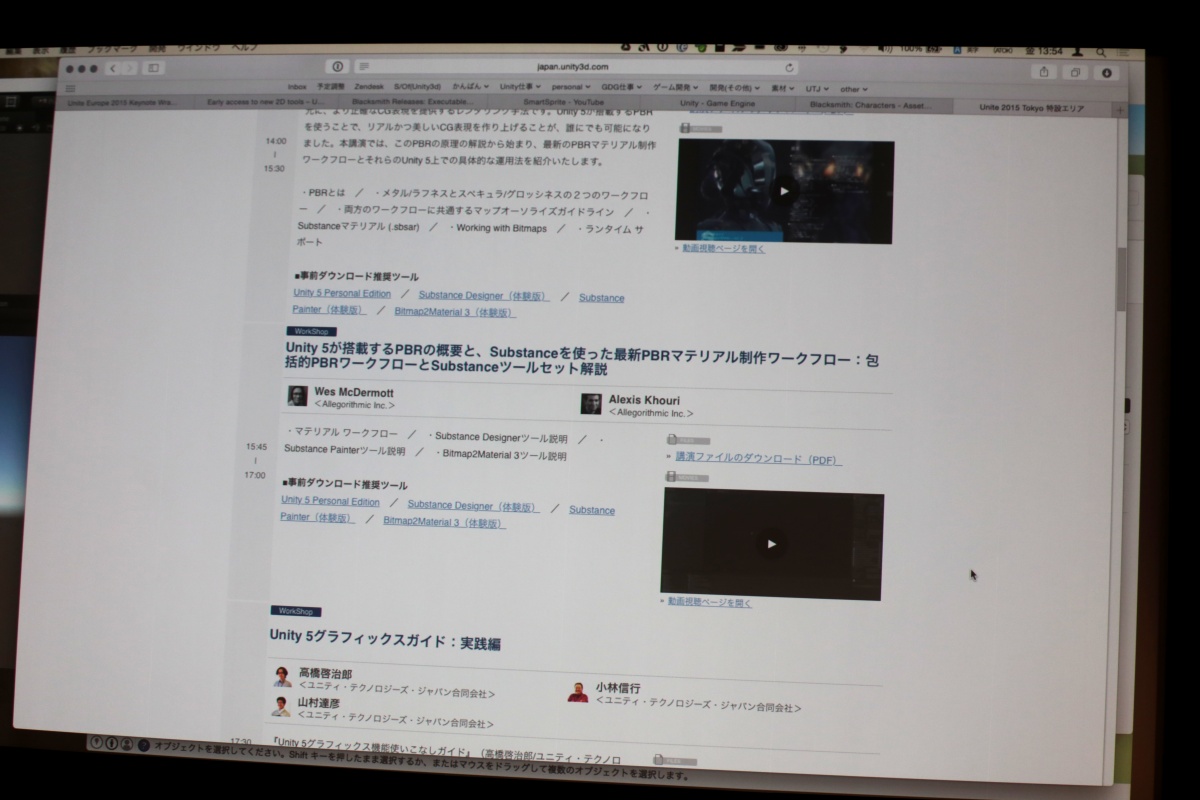Play the first session video

(x=785, y=191)
